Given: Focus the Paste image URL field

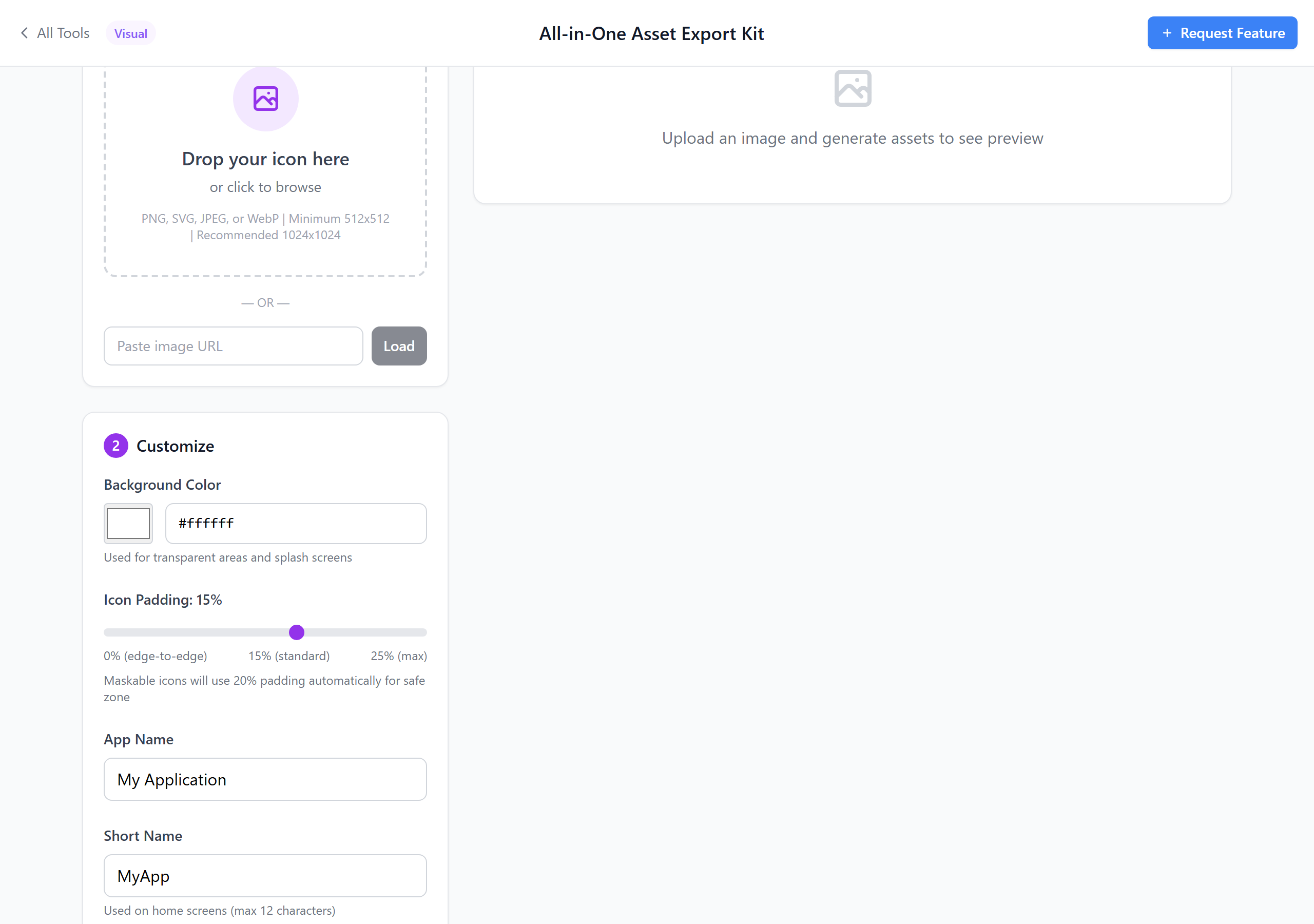Looking at the screenshot, I should (233, 346).
